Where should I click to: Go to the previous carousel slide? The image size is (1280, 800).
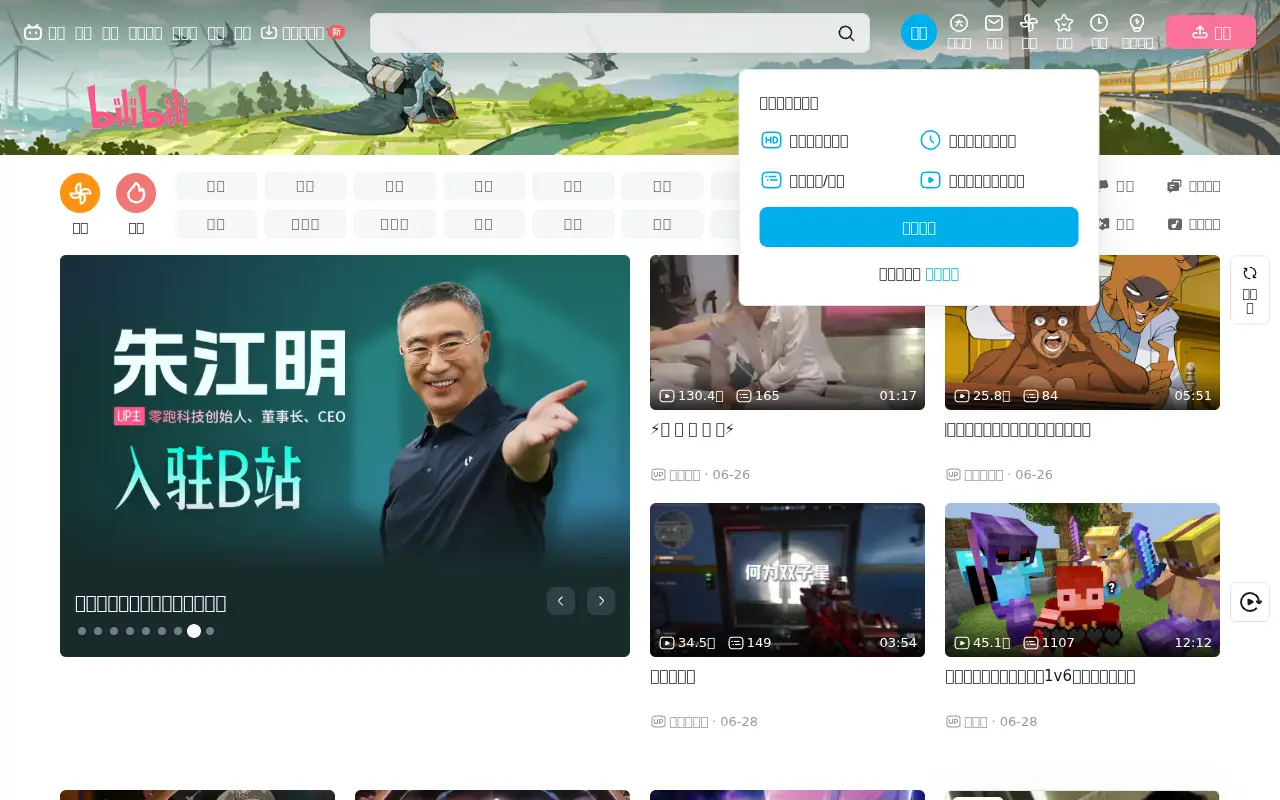click(x=561, y=601)
